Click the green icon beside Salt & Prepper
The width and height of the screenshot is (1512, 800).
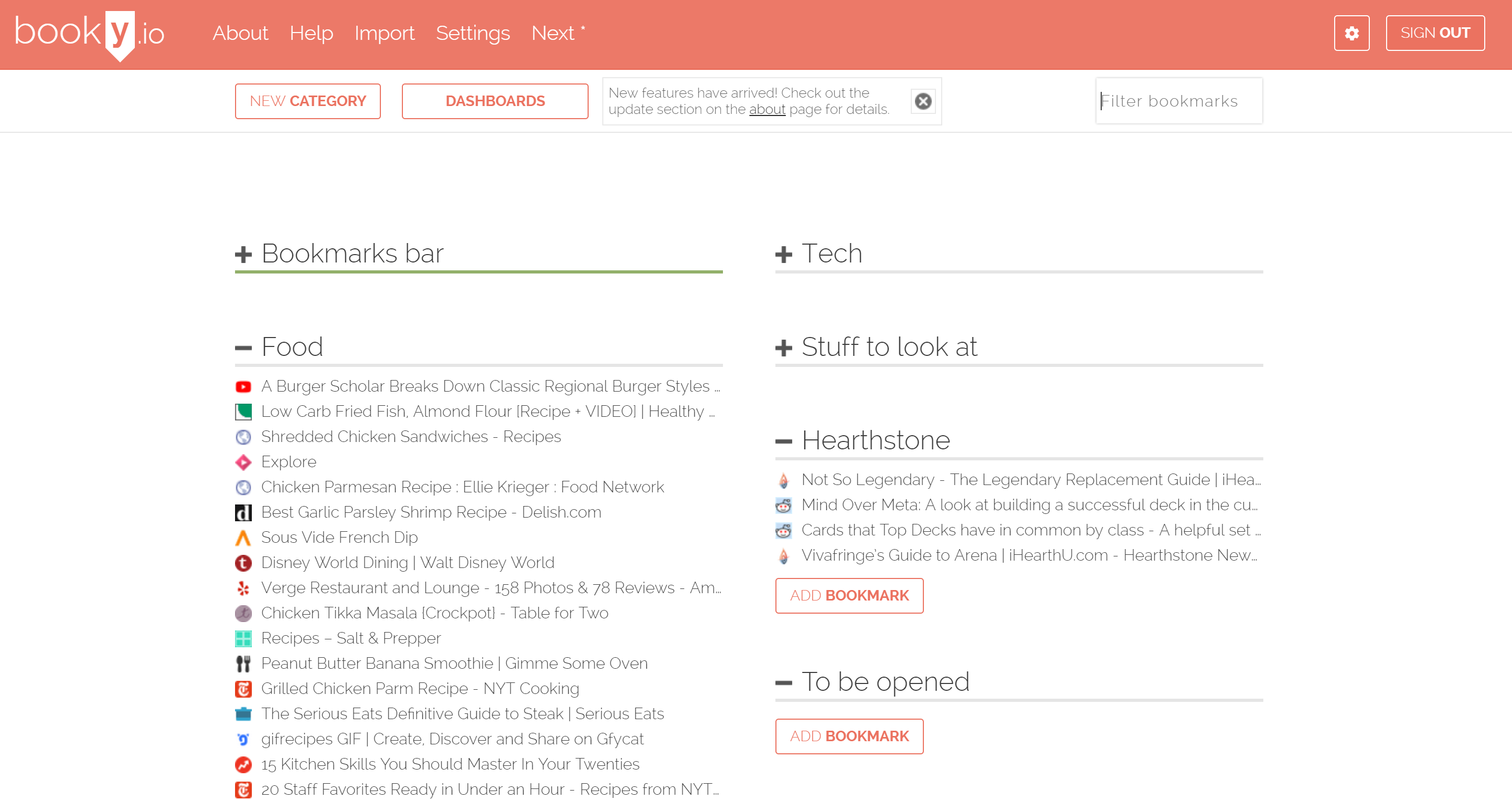tap(243, 638)
